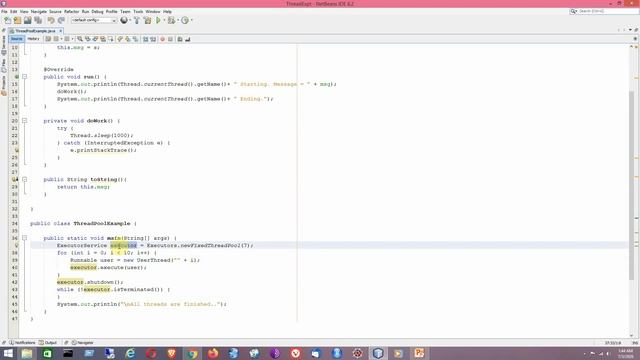This screenshot has width=640, height=360.
Task: Open the default config combo box
Action: [x=94, y=20]
